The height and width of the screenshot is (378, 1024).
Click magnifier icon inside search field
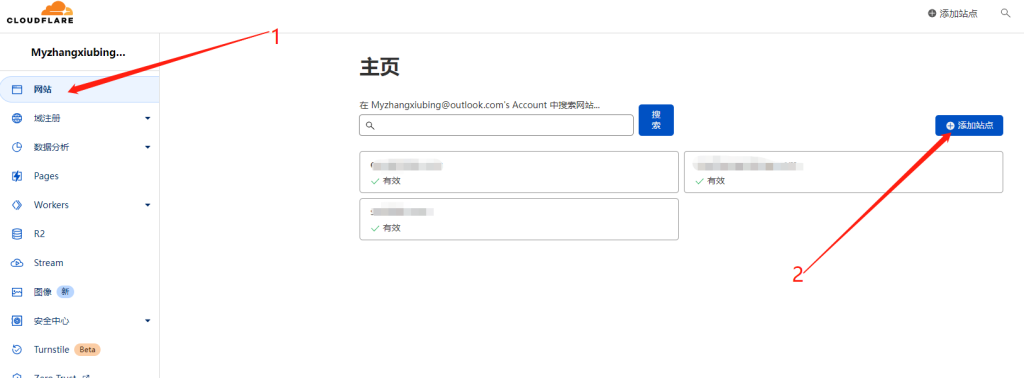coord(370,125)
